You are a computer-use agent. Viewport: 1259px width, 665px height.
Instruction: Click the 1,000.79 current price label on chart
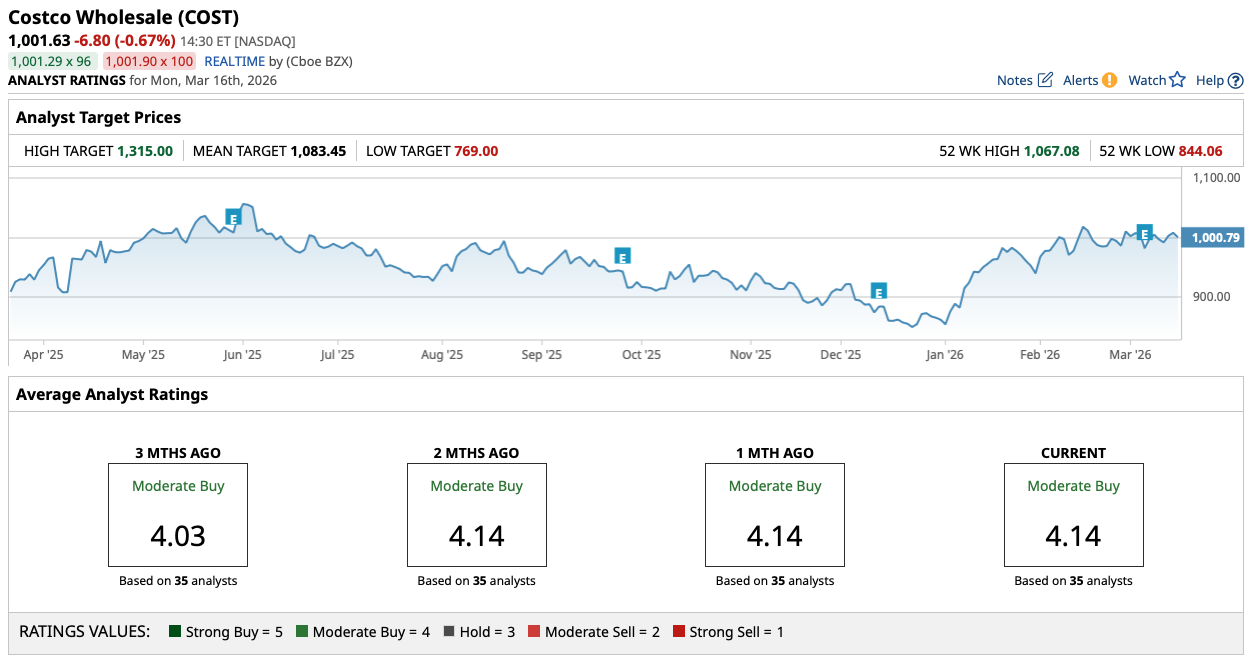(1212, 237)
